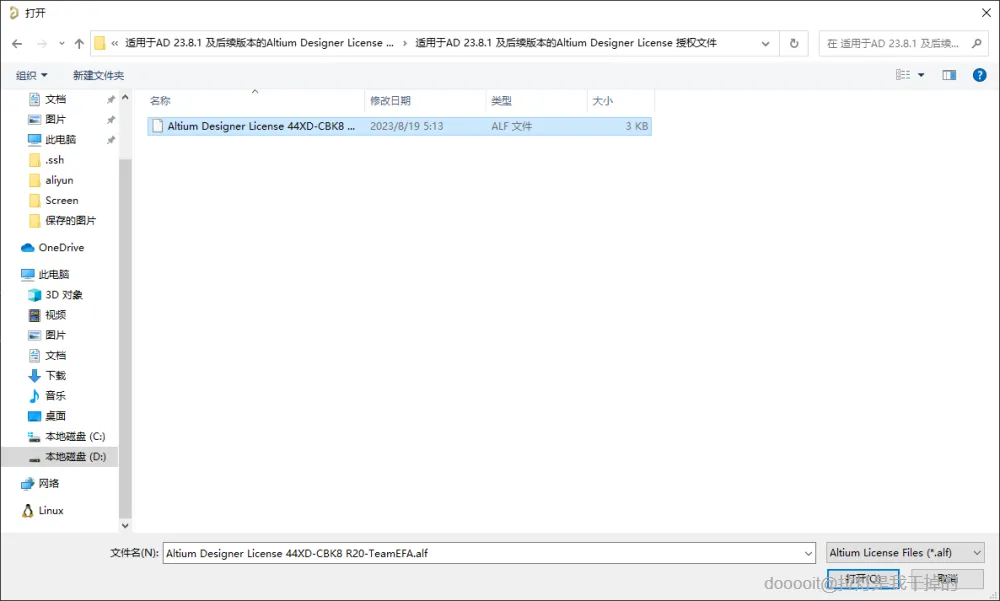This screenshot has height=601, width=1000.
Task: Go back to the previous folder
Action: [17, 43]
